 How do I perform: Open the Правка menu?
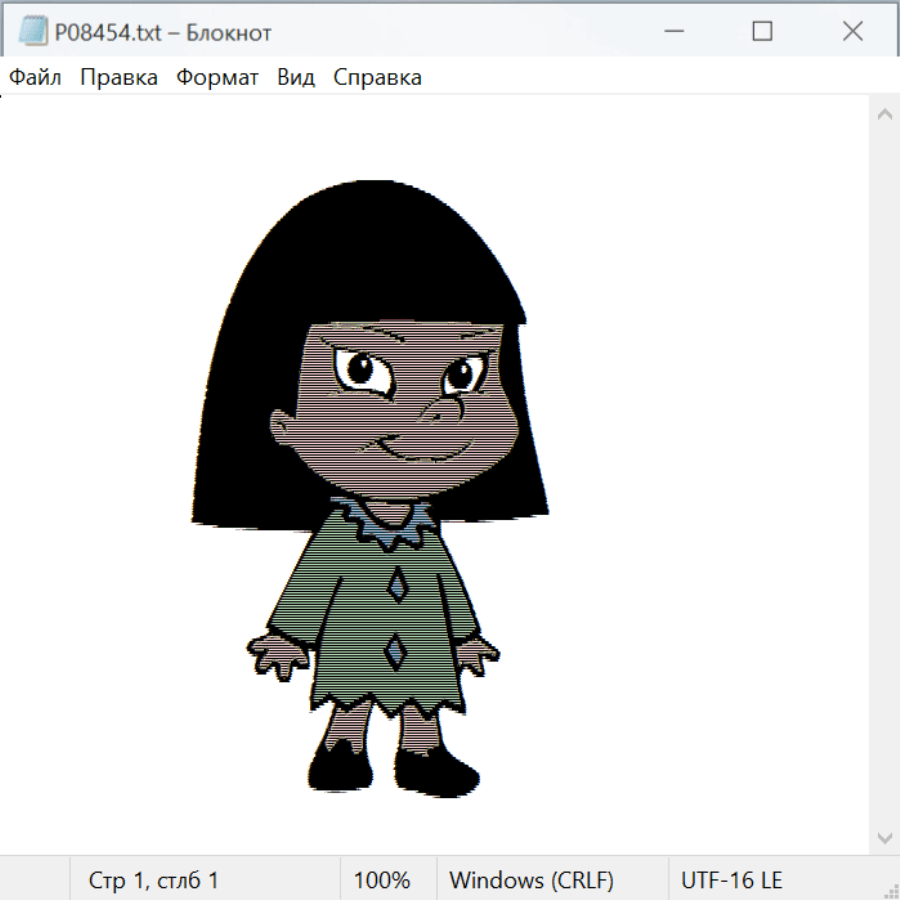(119, 78)
